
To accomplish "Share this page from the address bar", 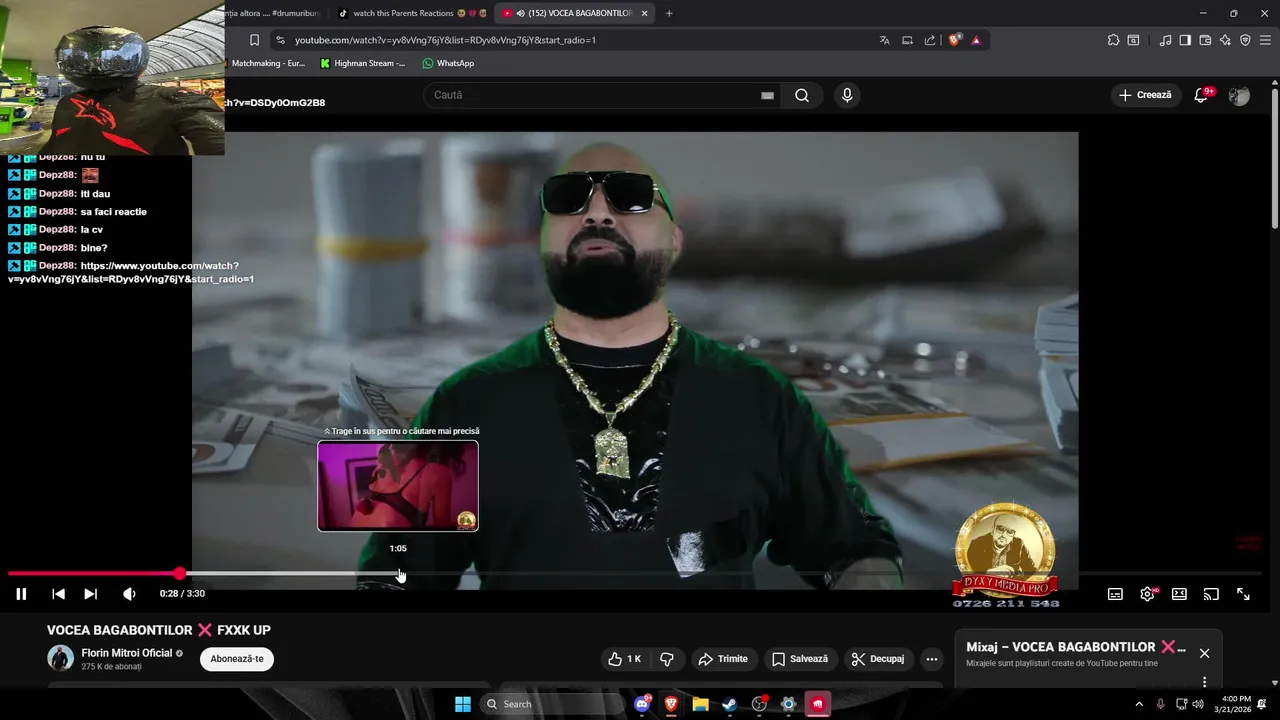I will (x=930, y=40).
